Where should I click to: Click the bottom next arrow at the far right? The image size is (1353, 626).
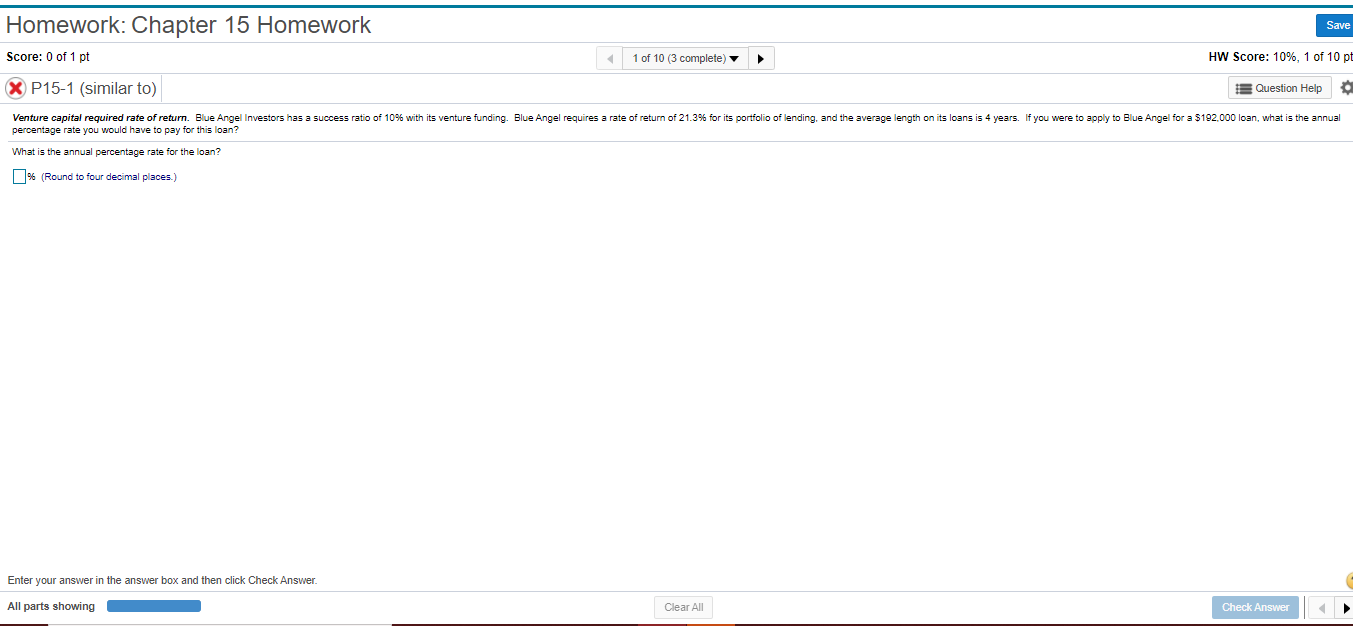(1345, 607)
